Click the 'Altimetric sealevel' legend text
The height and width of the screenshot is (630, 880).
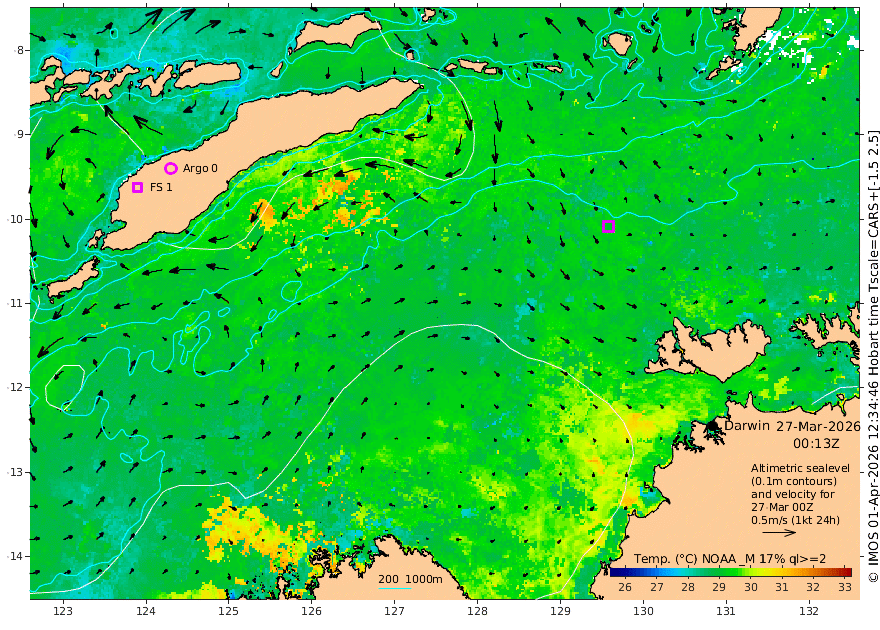pos(800,468)
